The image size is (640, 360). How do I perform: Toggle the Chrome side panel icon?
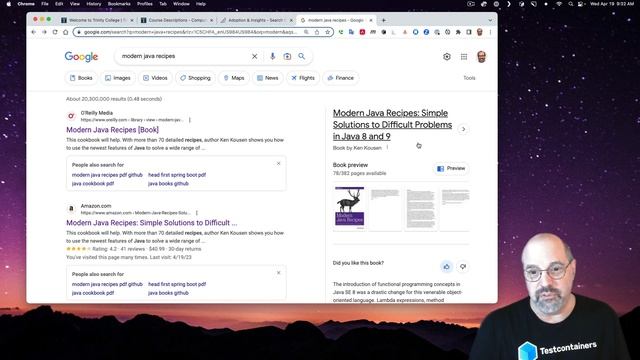469,32
